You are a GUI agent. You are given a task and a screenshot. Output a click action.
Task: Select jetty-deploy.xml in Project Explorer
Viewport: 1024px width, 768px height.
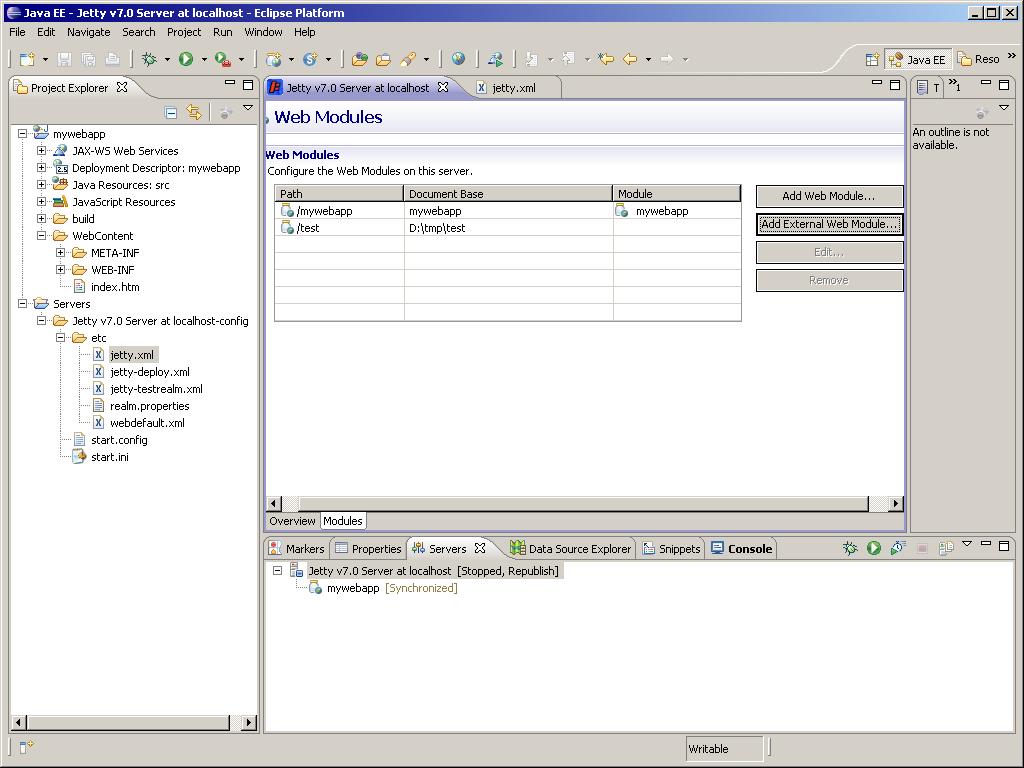tap(150, 372)
